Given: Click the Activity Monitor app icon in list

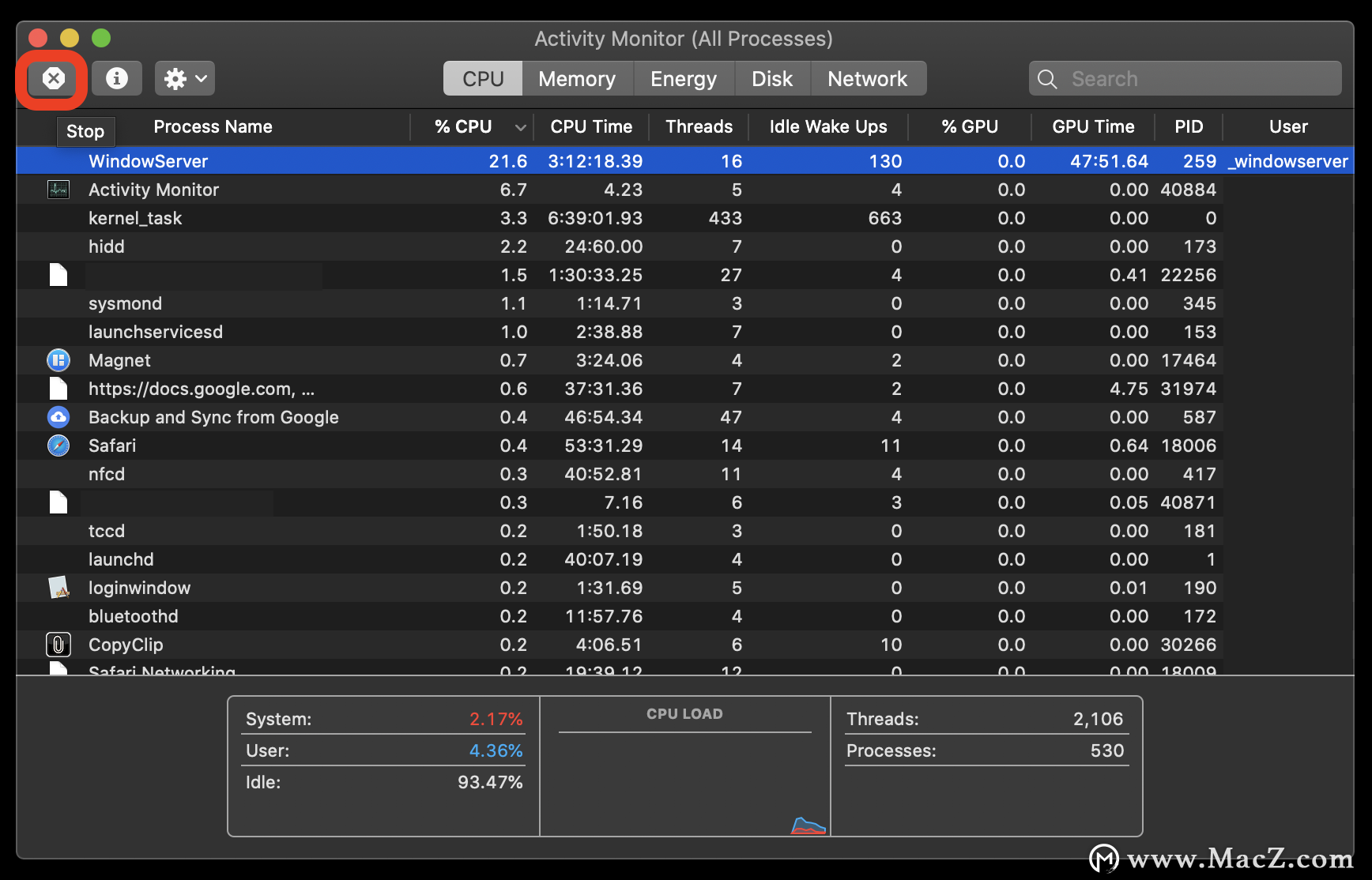Looking at the screenshot, I should coord(58,190).
